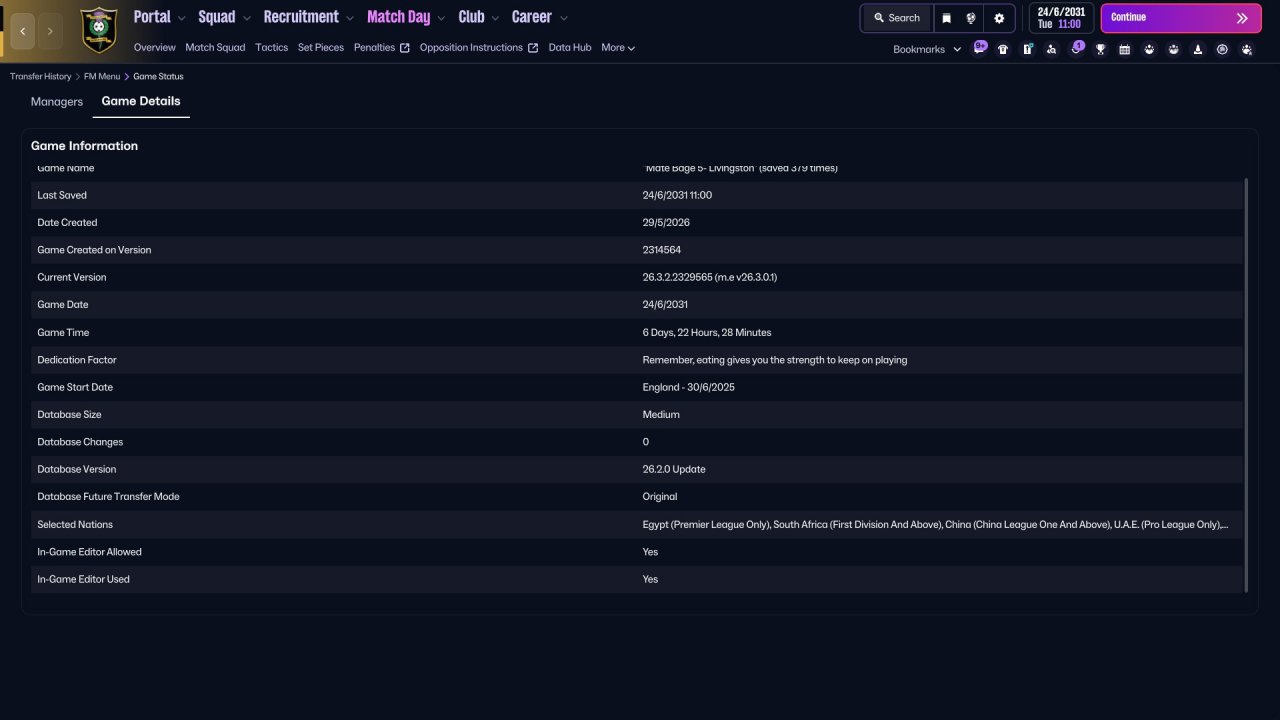The width and height of the screenshot is (1280, 720).
Task: Click the tactics board bookmark icon
Action: coord(1027,49)
